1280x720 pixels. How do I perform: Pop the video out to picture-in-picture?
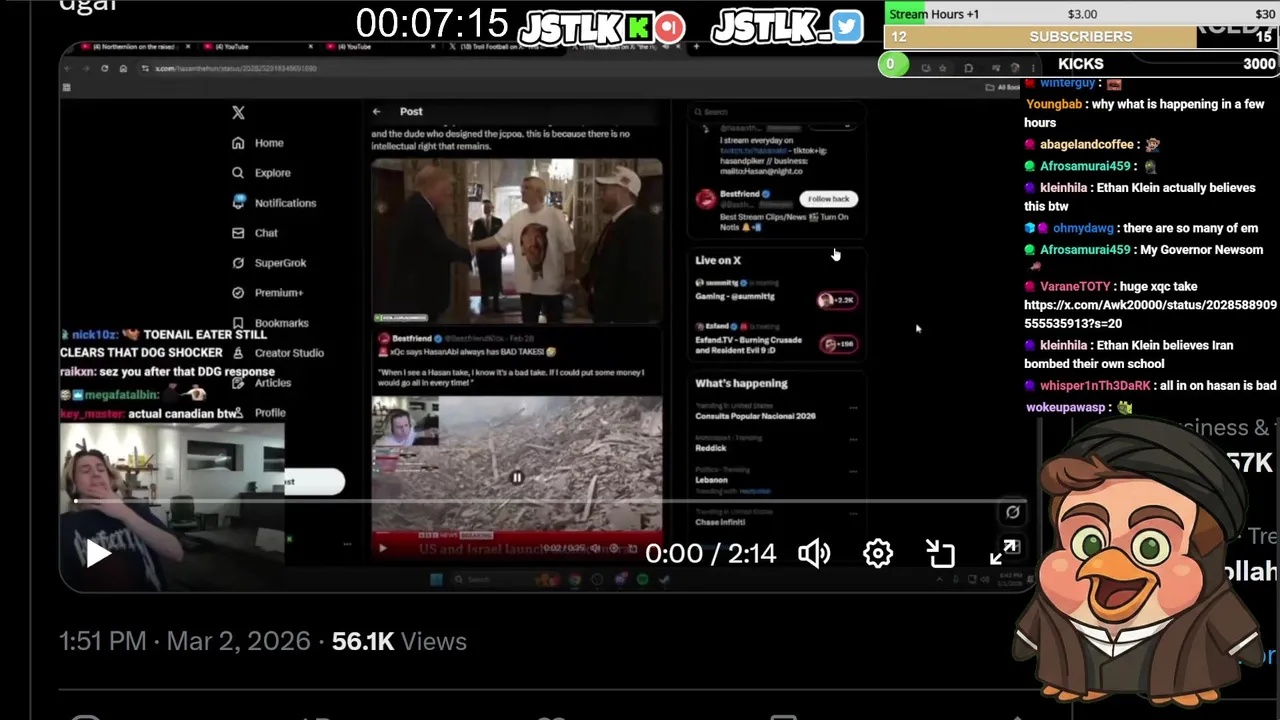pos(940,553)
